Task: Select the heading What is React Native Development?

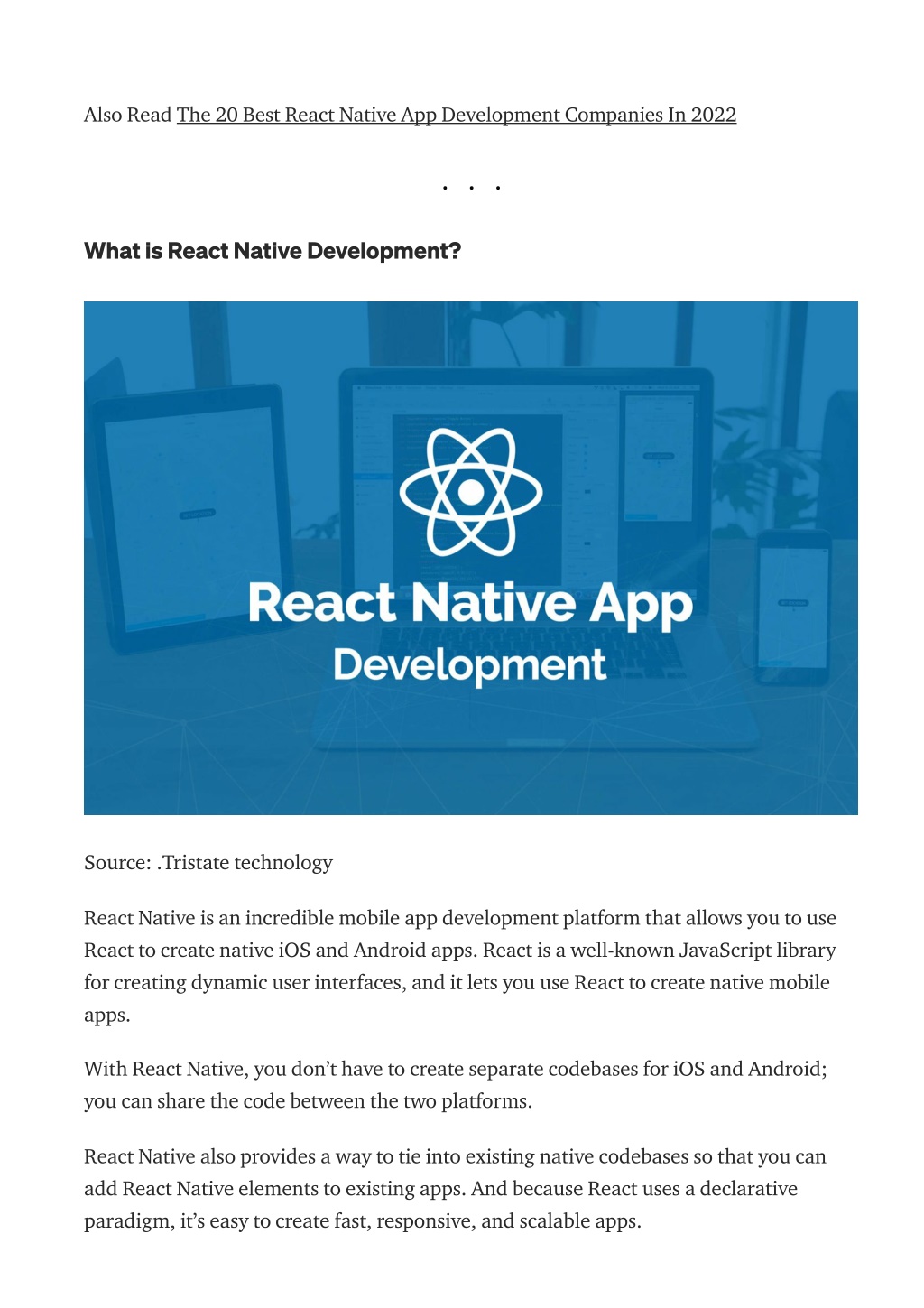Action: pyautogui.click(x=273, y=251)
